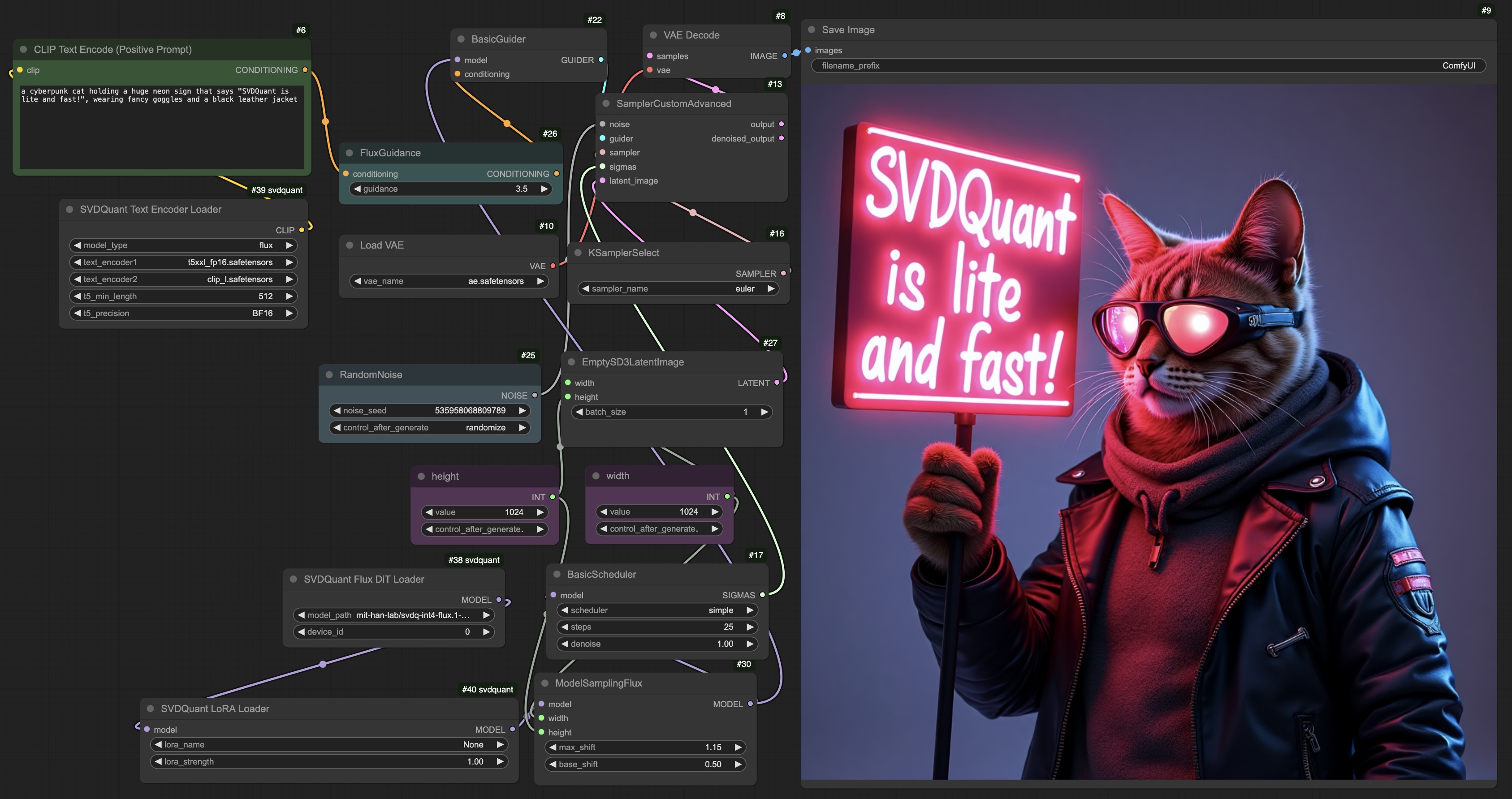This screenshot has width=1512, height=799.
Task: Toggle collapse dot on RandomNoise node
Action: click(x=329, y=375)
